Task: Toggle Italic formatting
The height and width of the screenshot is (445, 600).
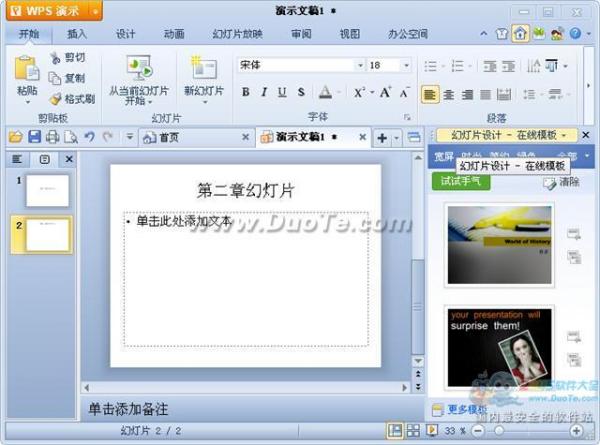Action: click(264, 92)
